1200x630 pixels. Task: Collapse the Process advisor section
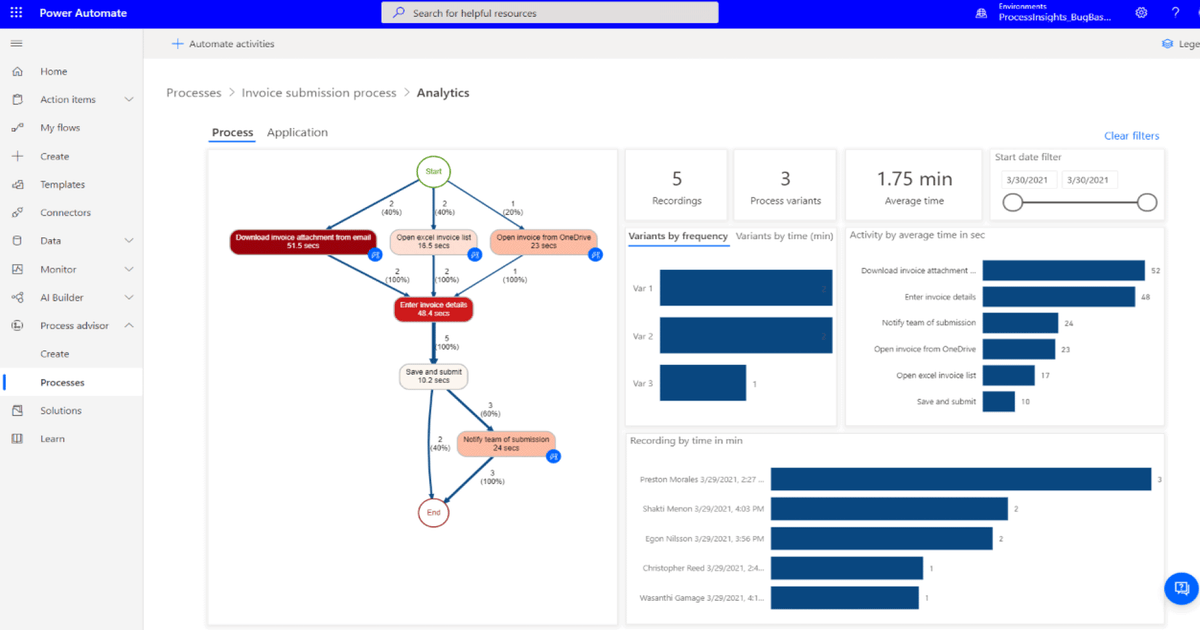(x=131, y=325)
